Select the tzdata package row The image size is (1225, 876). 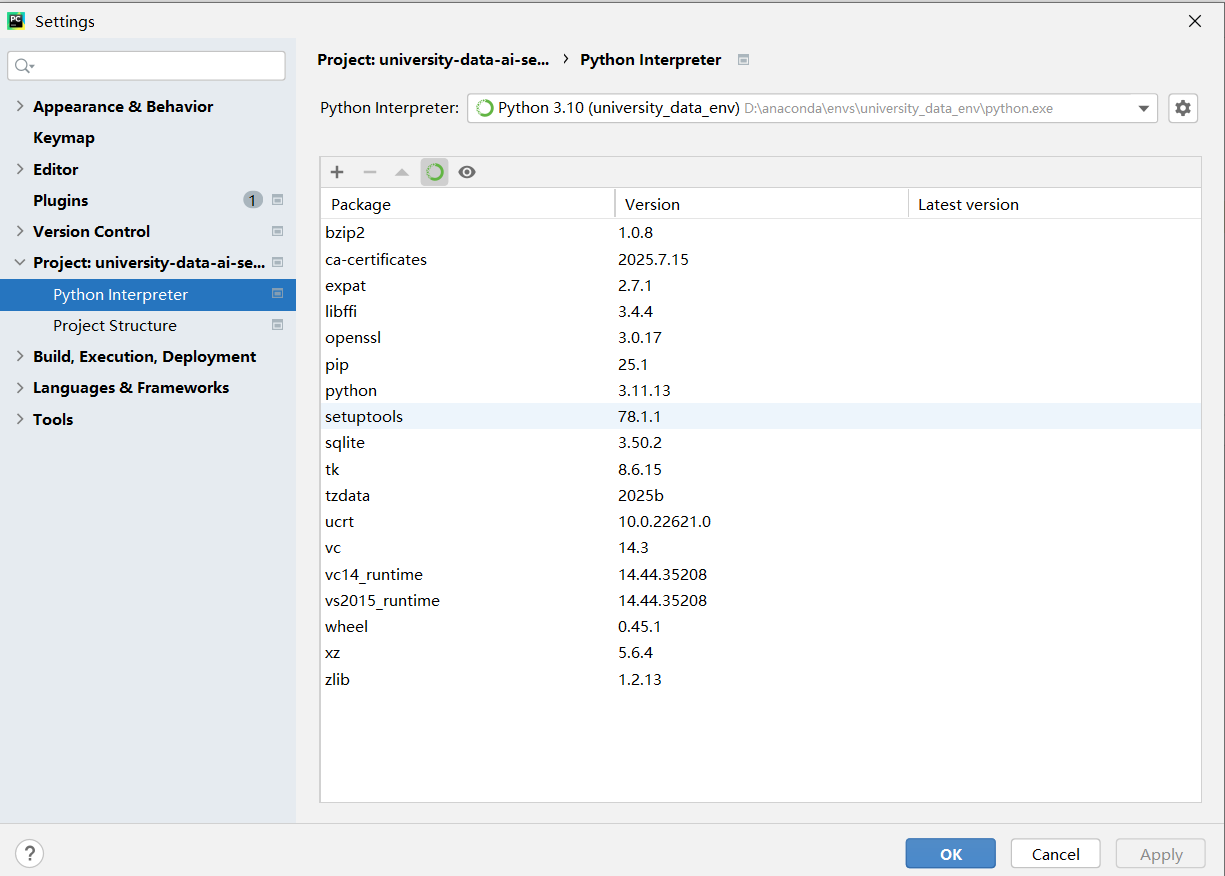761,495
